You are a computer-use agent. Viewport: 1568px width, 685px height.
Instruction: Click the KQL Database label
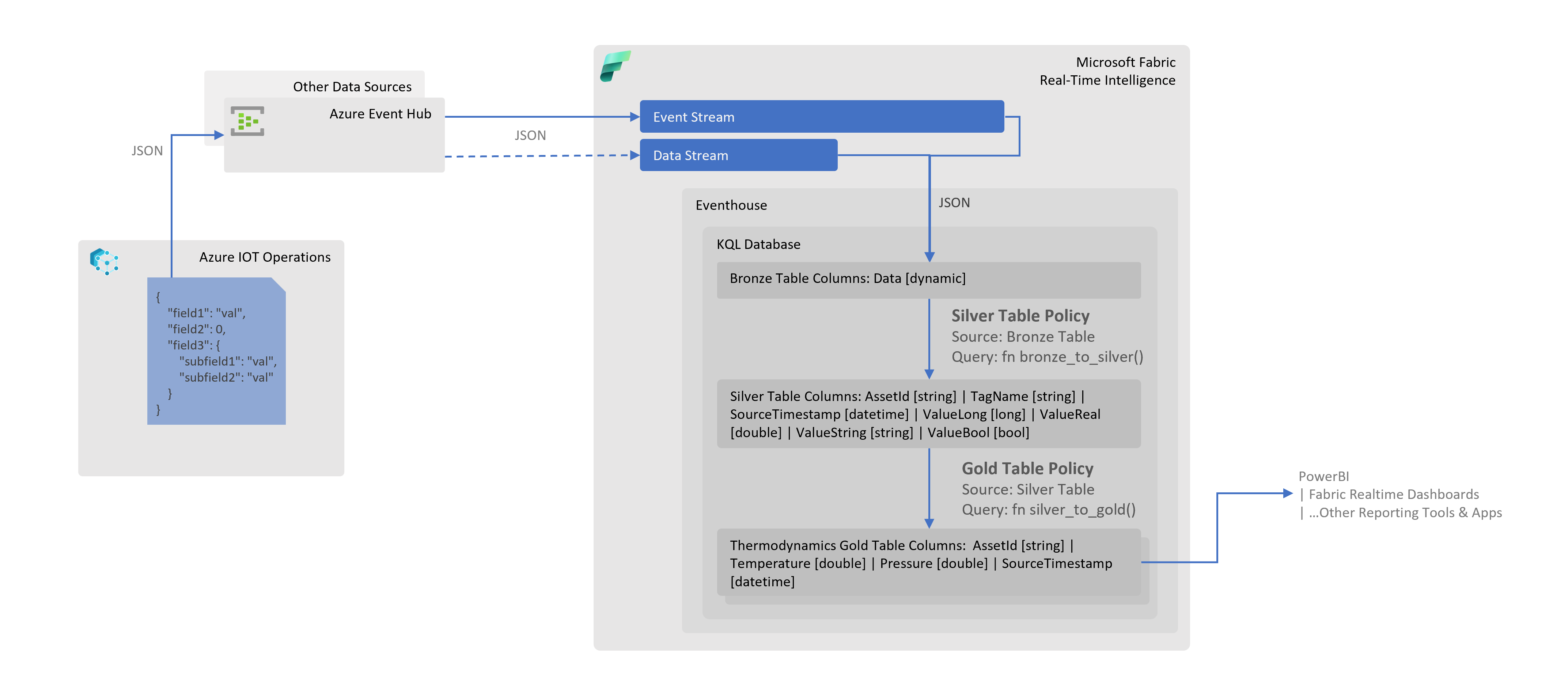[x=758, y=244]
